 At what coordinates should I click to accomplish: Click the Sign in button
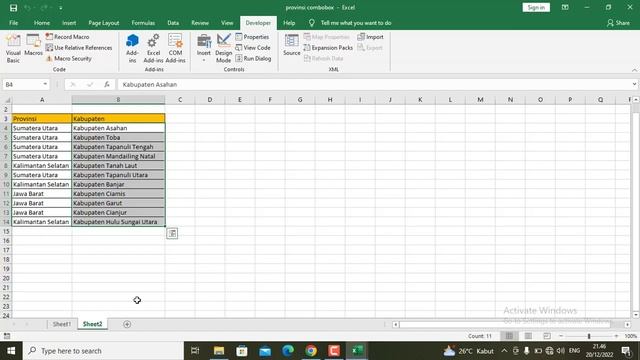[x=536, y=7]
